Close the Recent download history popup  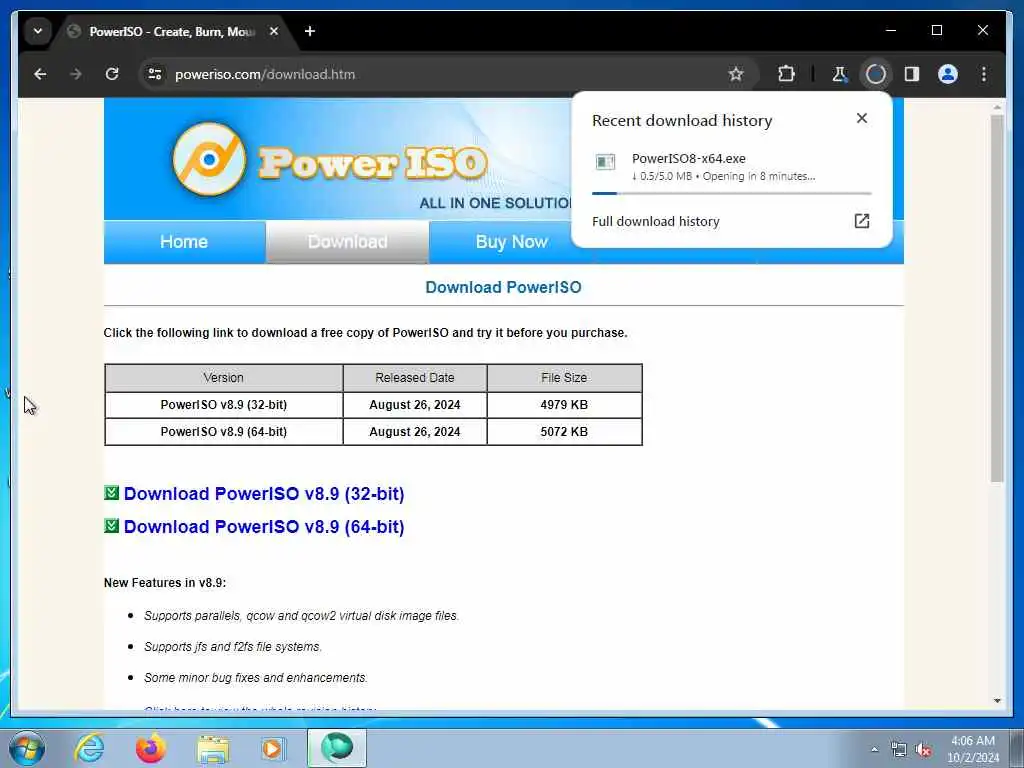click(x=861, y=118)
